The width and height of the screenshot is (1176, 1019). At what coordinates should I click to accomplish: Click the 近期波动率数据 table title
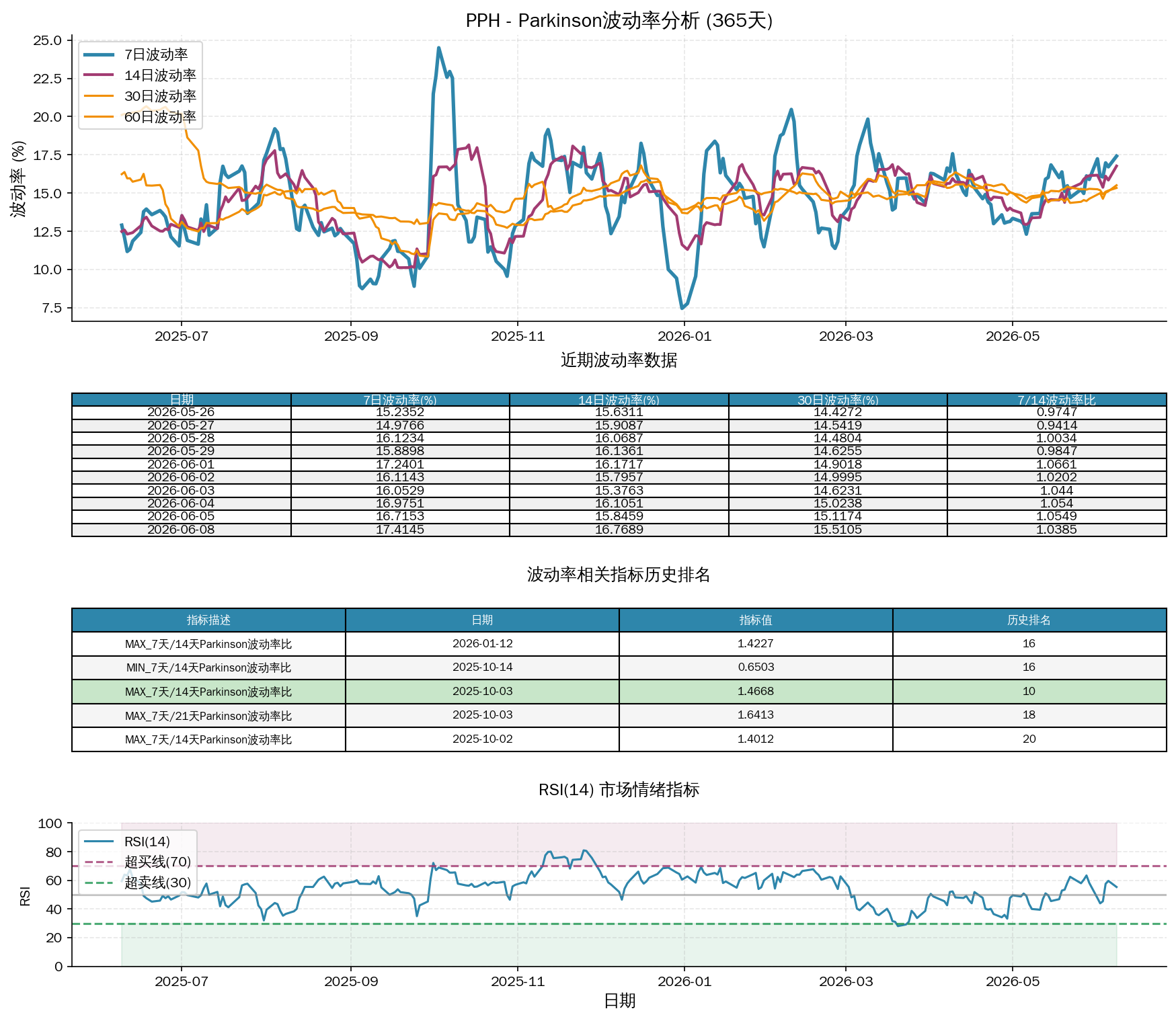tap(619, 360)
